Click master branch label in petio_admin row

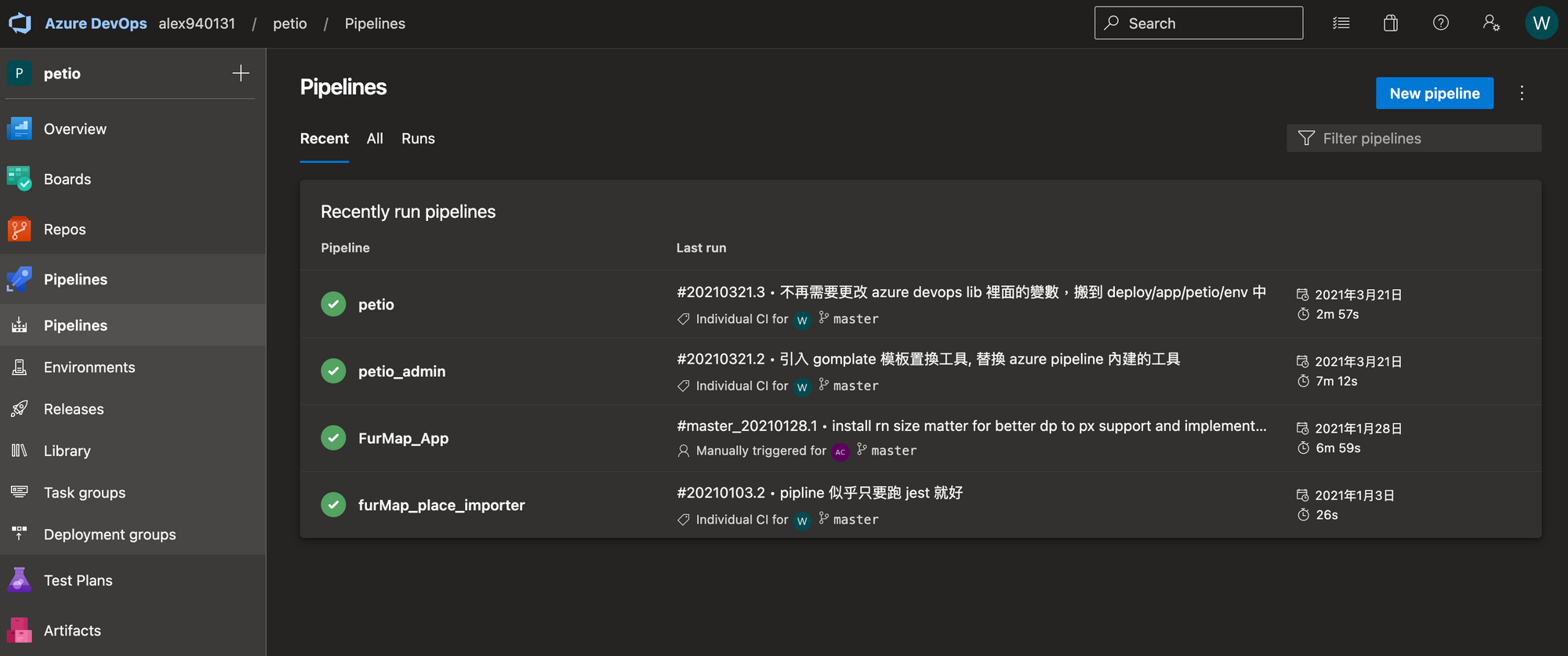point(855,386)
